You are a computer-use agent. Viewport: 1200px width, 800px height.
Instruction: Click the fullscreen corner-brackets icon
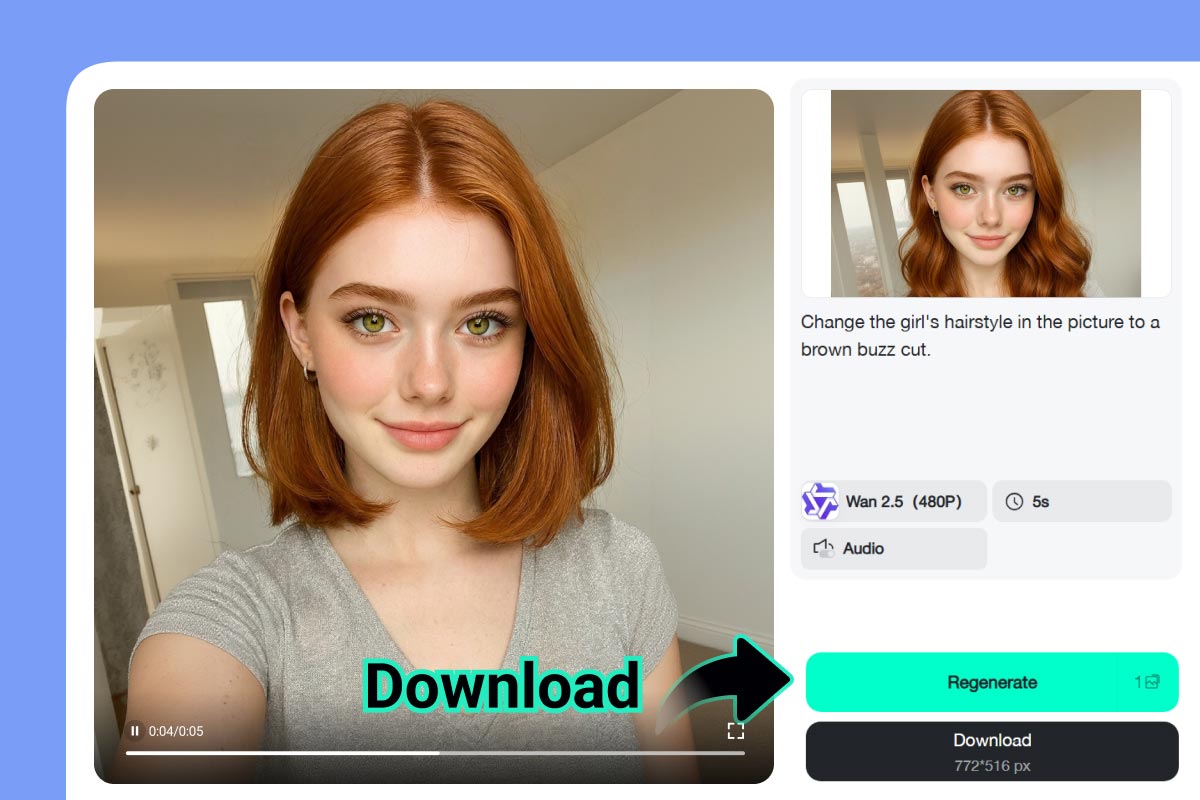736,730
